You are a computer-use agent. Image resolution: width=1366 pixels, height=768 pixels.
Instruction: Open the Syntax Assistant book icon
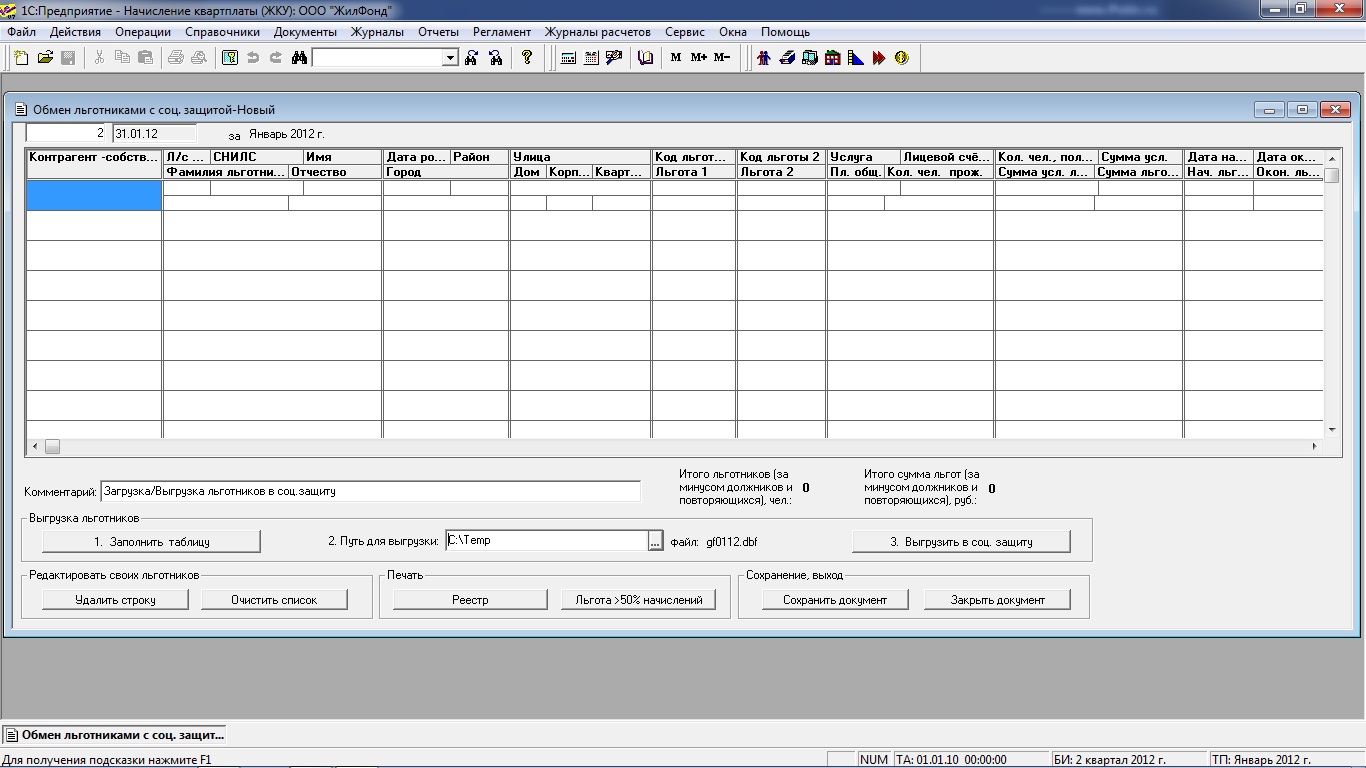(x=645, y=58)
